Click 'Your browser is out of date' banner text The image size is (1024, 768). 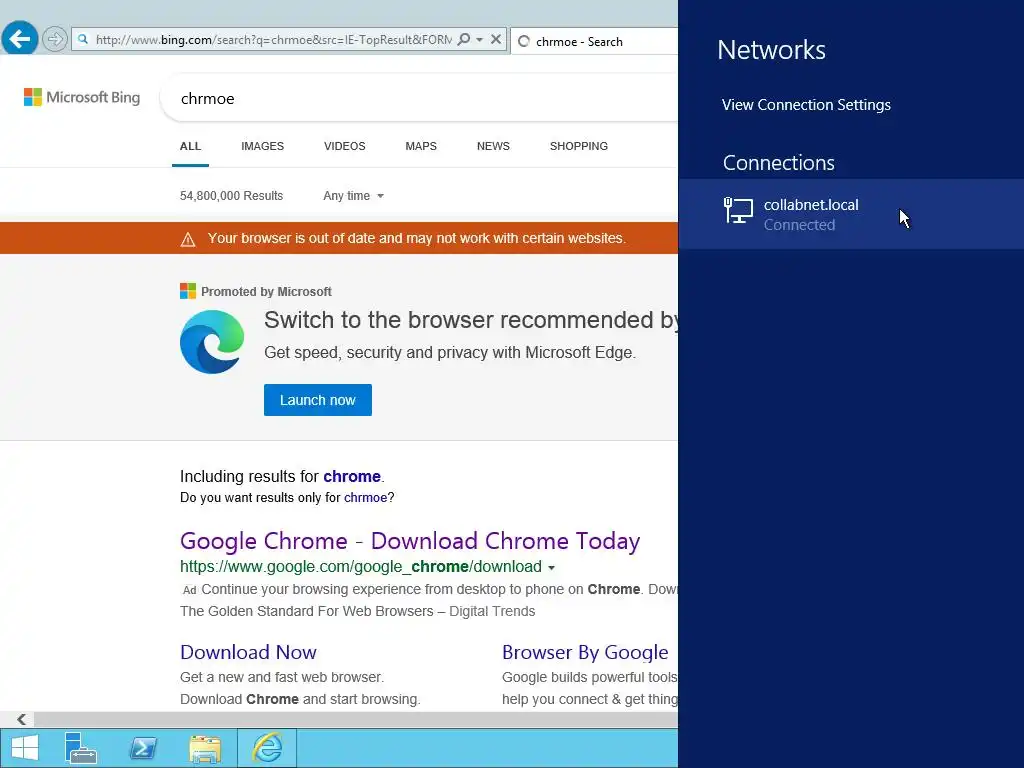[417, 238]
